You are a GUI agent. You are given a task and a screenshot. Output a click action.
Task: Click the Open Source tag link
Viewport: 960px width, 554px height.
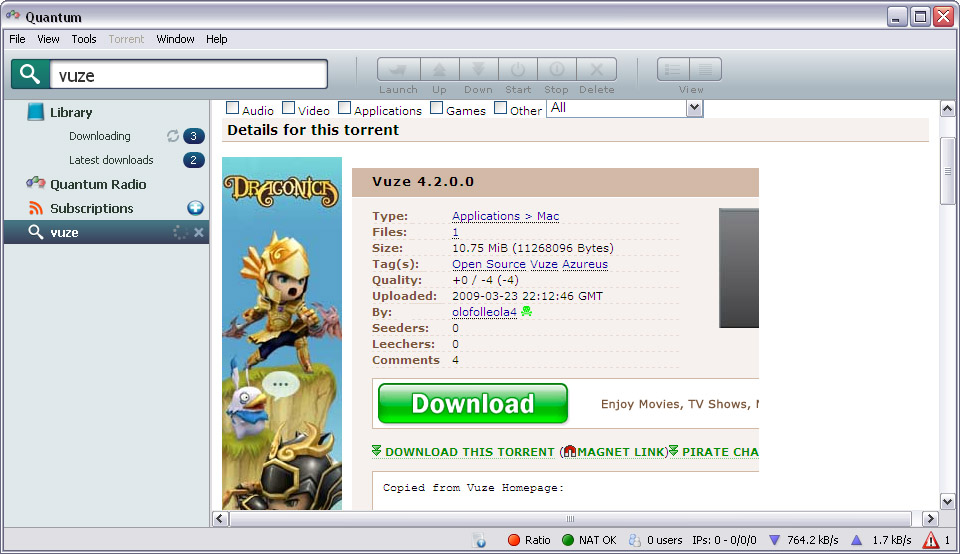coord(489,264)
